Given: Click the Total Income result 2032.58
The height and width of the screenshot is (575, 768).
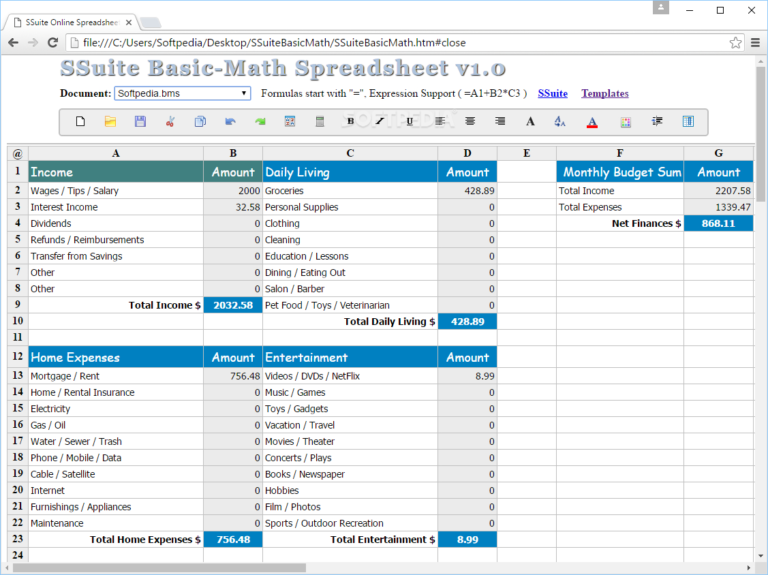Looking at the screenshot, I should [233, 305].
